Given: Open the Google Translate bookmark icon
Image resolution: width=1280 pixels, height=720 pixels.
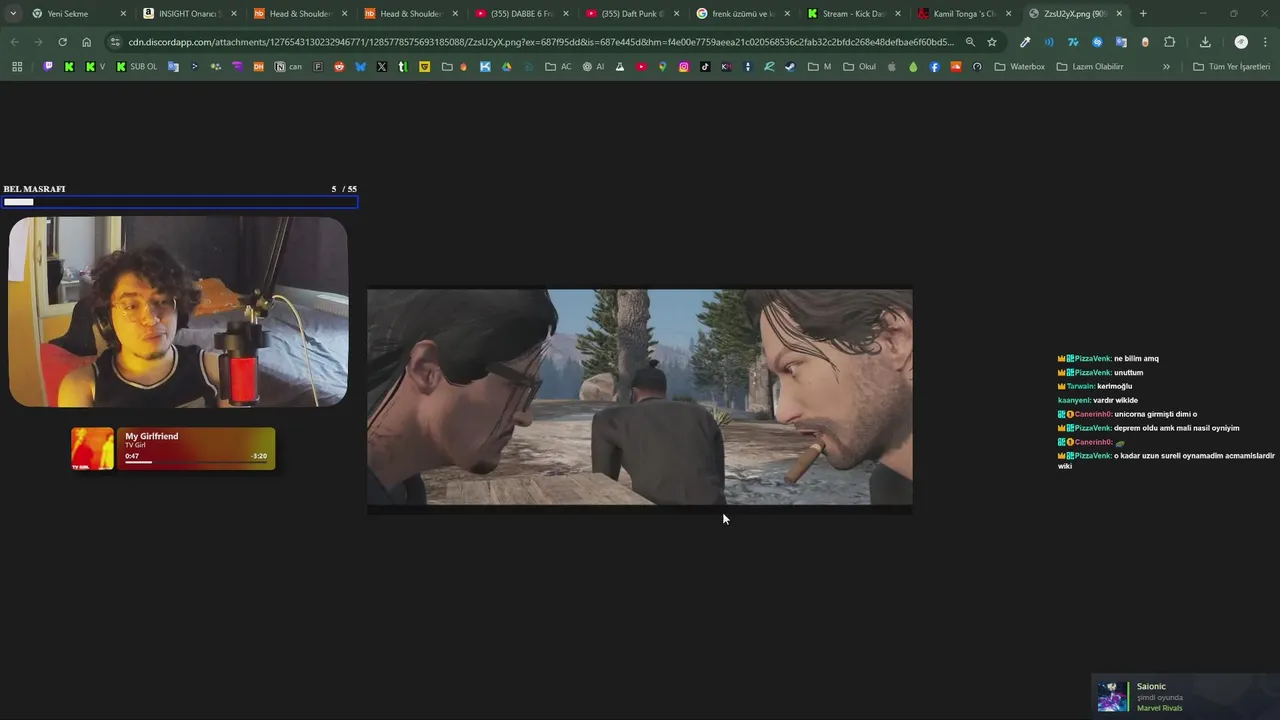Looking at the screenshot, I should coord(173,67).
